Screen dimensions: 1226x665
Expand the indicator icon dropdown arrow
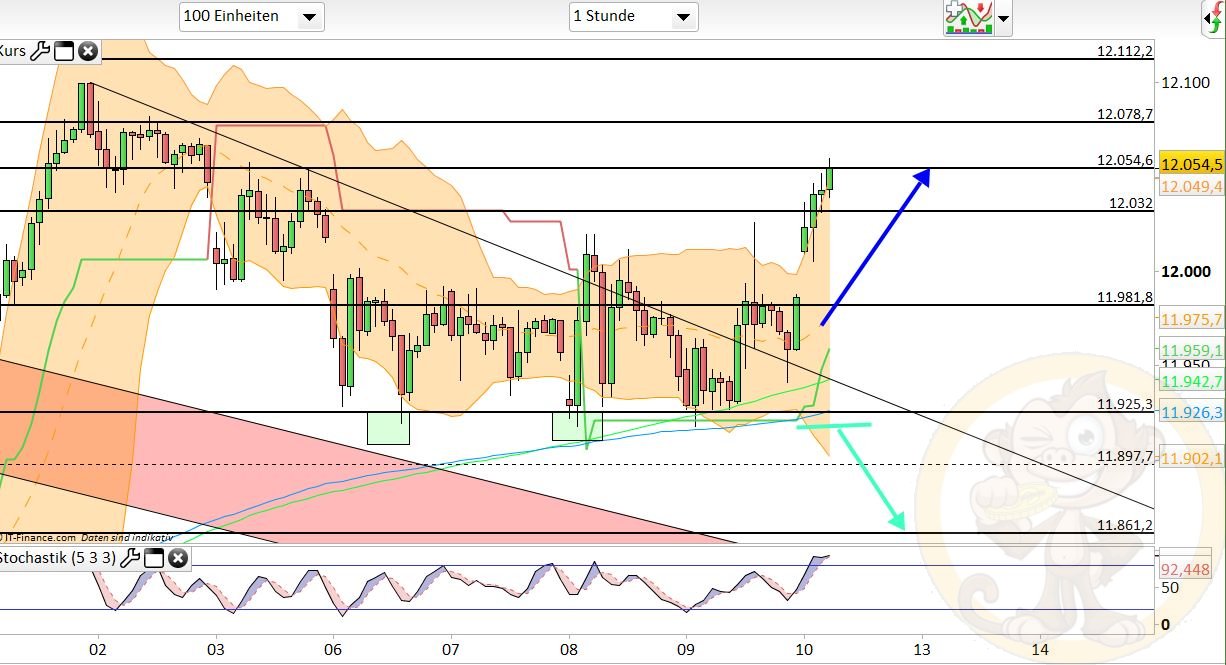coord(1003,18)
